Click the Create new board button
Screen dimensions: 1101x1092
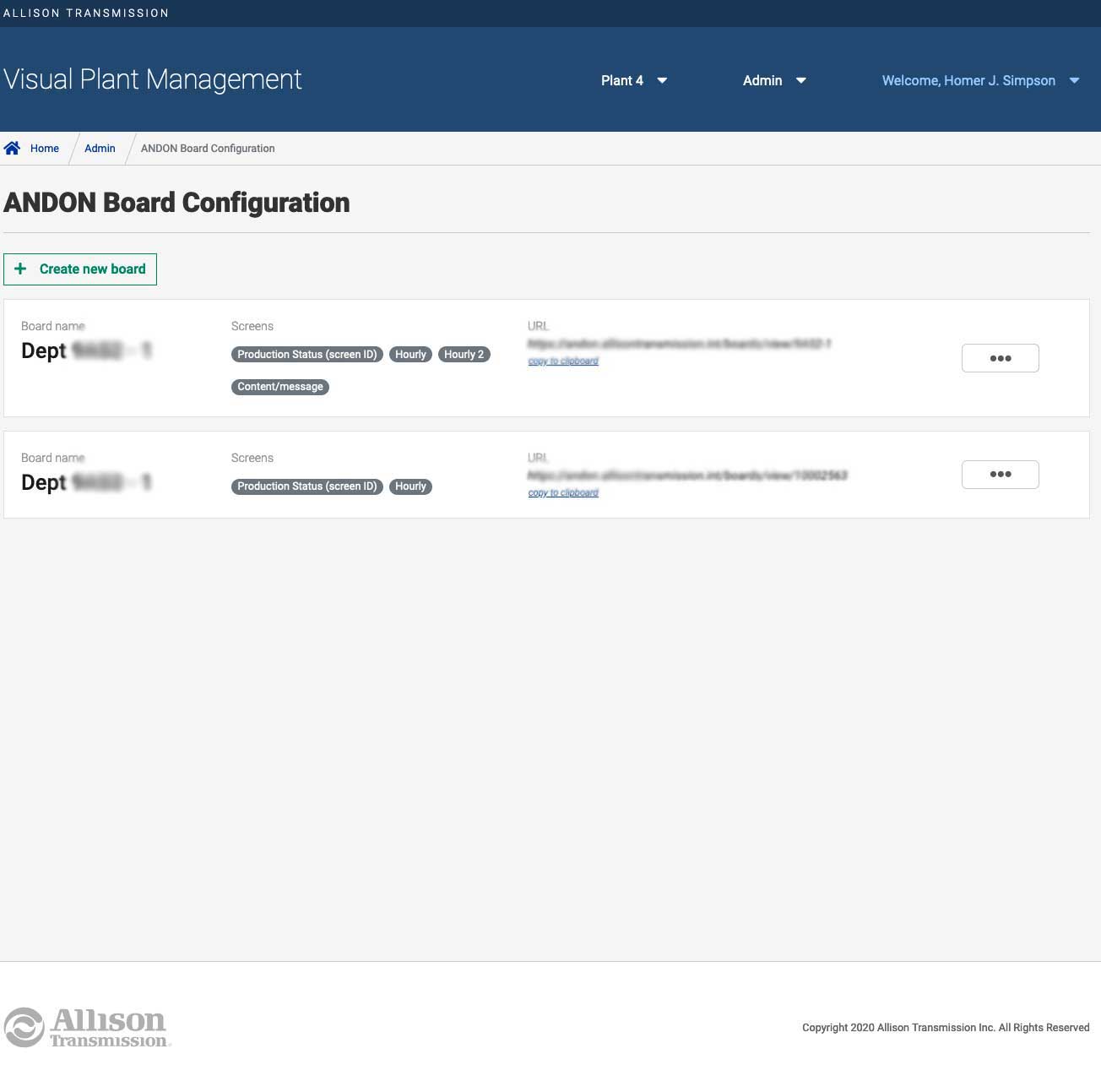(80, 269)
